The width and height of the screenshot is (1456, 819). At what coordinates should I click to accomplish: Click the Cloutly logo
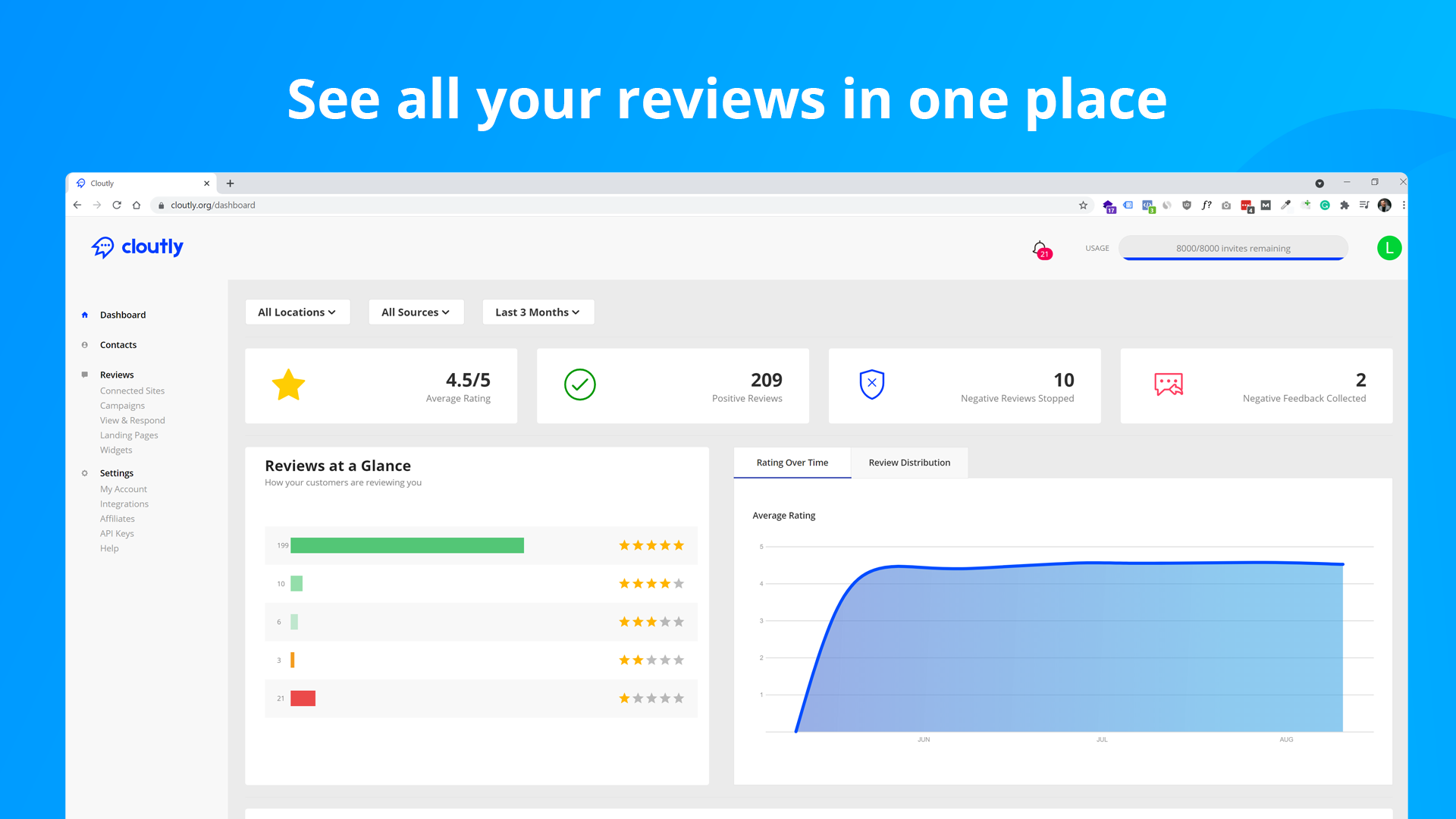tap(137, 247)
